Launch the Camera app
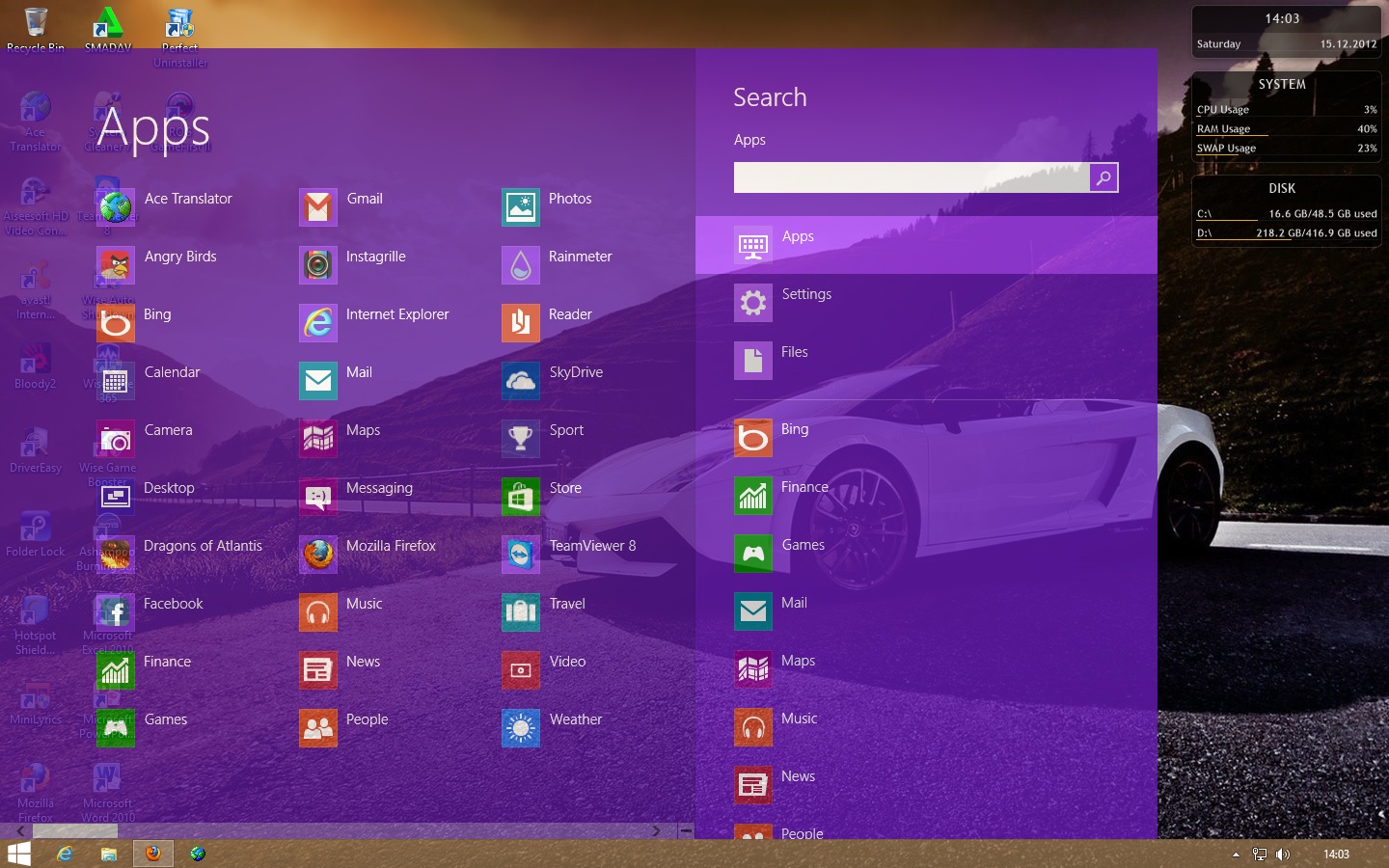 [x=116, y=439]
